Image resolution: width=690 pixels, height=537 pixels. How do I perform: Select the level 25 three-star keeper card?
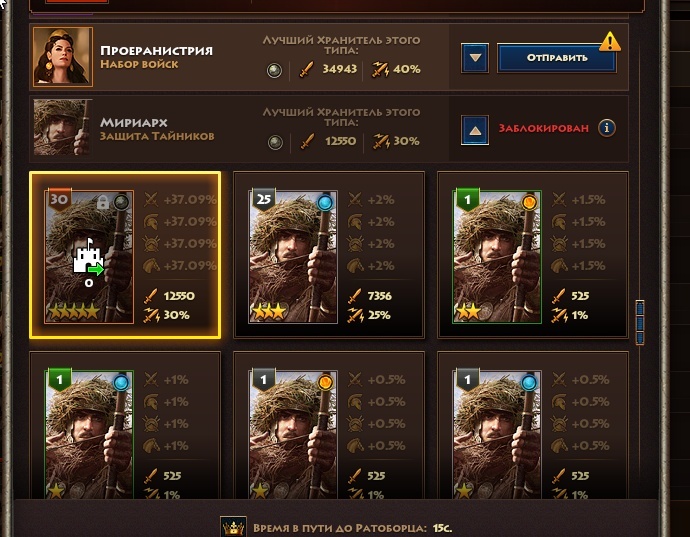(329, 255)
